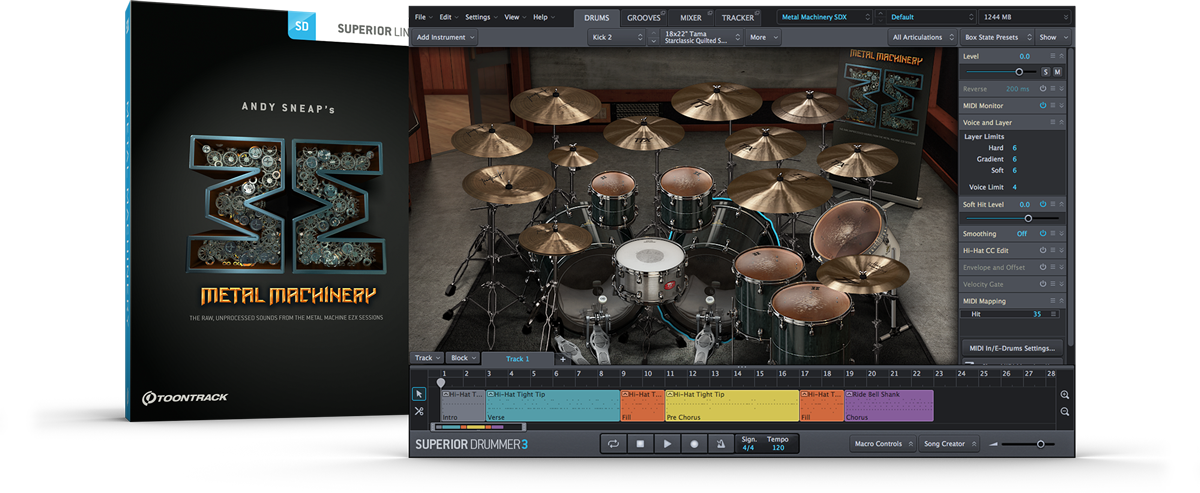1200x493 pixels.
Task: Open the 18x22" Tama drum model dropdown
Action: click(701, 37)
